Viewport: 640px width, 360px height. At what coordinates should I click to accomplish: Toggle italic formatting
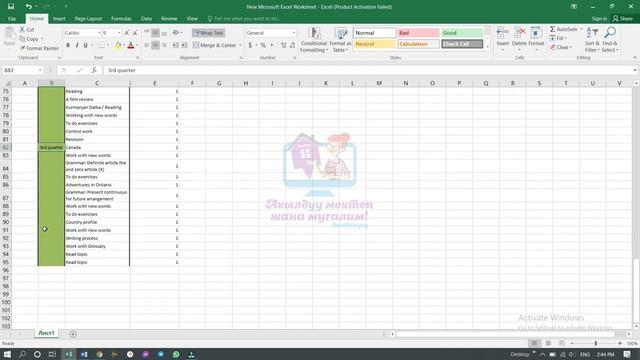click(77, 45)
